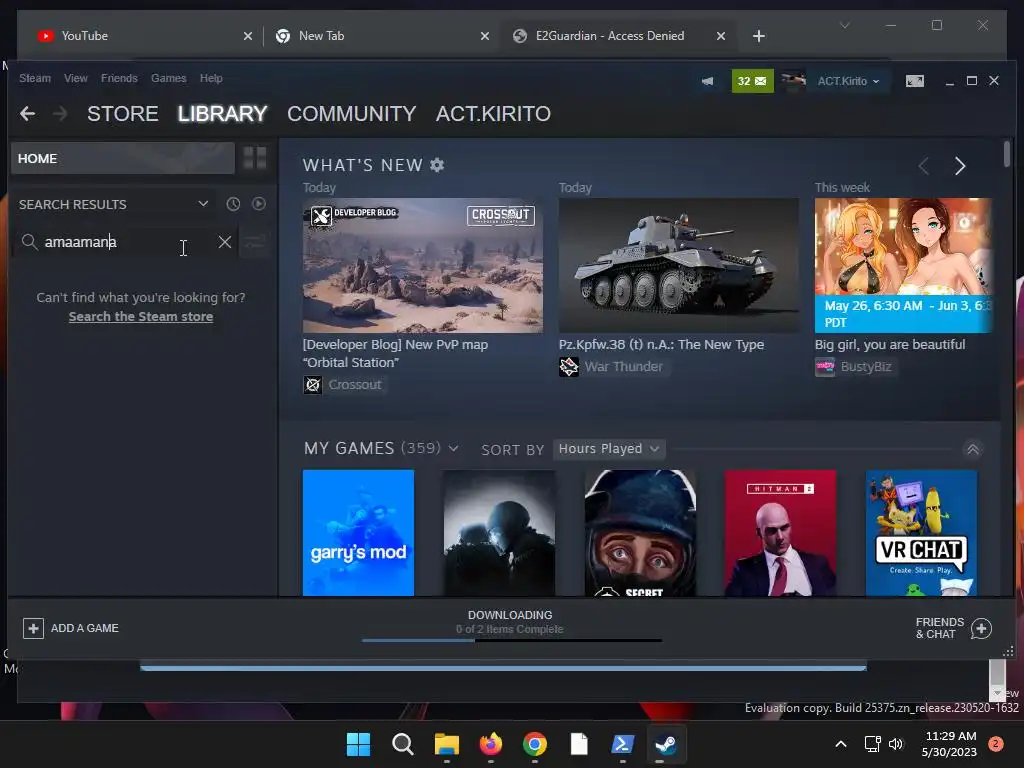This screenshot has width=1024, height=768.
Task: Click the Steam forward navigation arrow
Action: click(59, 114)
